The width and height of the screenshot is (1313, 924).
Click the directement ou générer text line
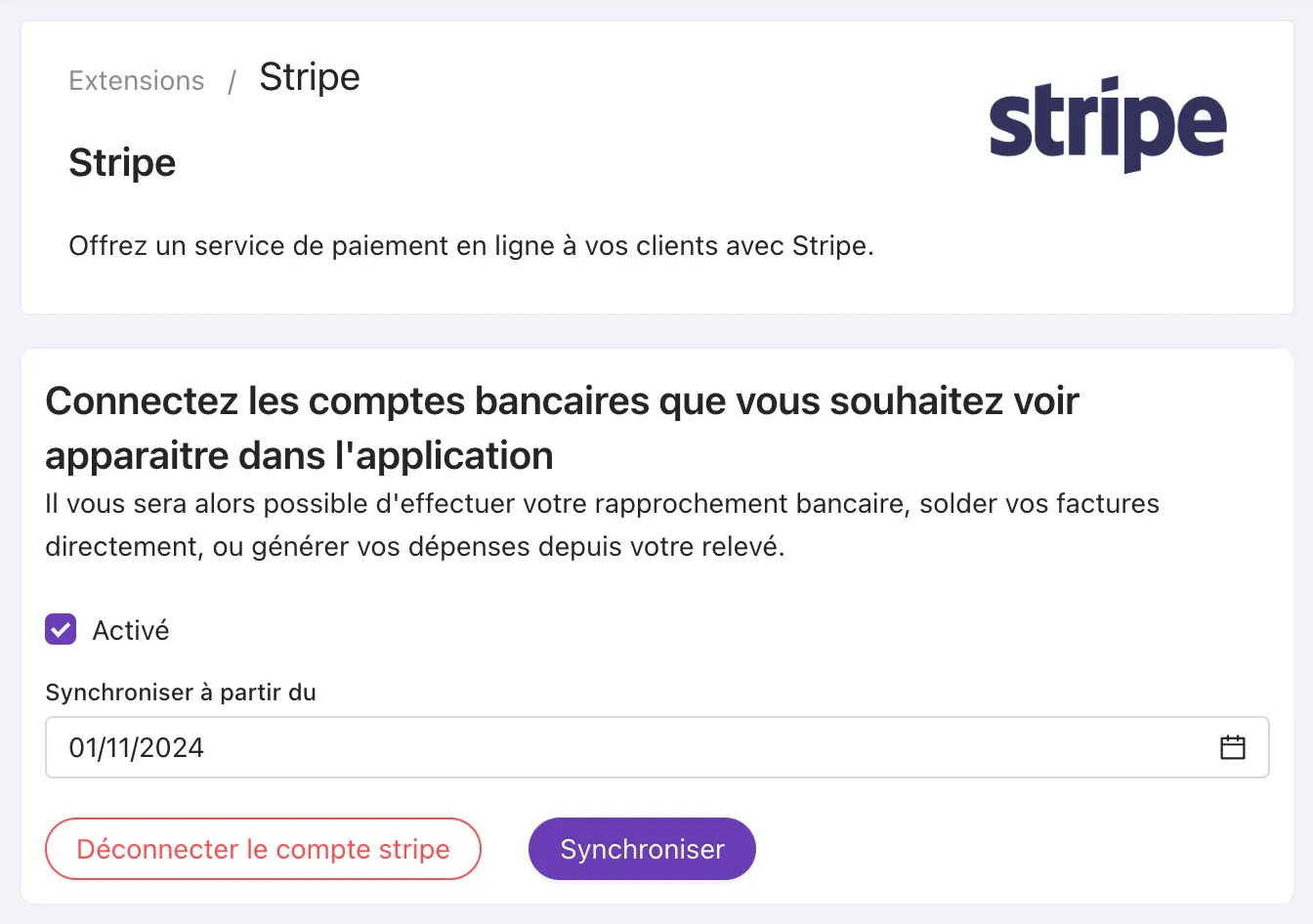[415, 547]
